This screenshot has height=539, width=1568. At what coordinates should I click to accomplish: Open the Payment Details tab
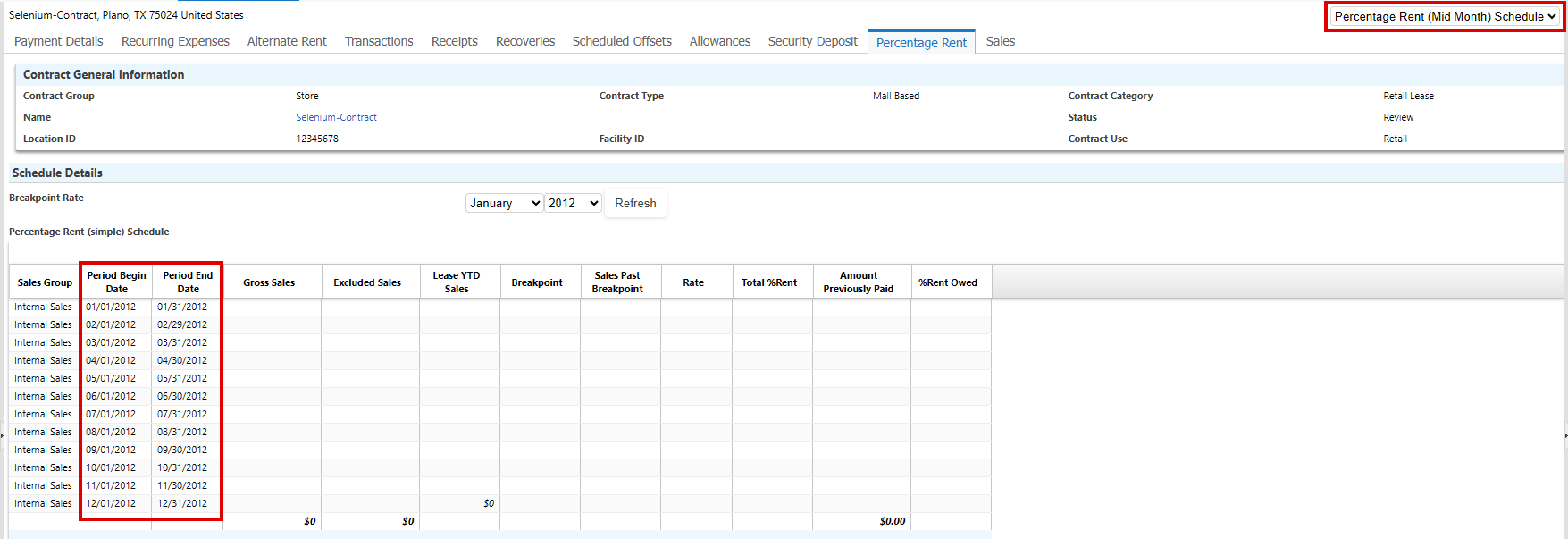pyautogui.click(x=58, y=41)
